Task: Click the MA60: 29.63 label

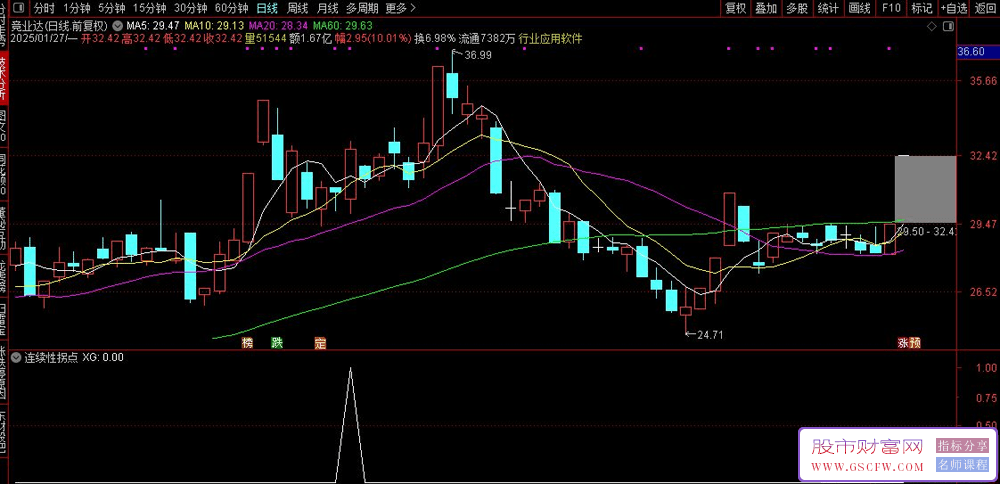Action: [x=342, y=26]
